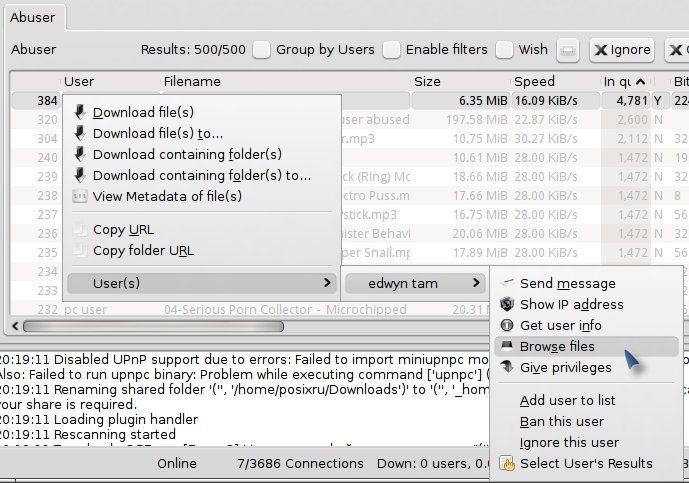689x483 pixels.
Task: Select result row 238 with 17.66 MiB
Action: pos(349,196)
